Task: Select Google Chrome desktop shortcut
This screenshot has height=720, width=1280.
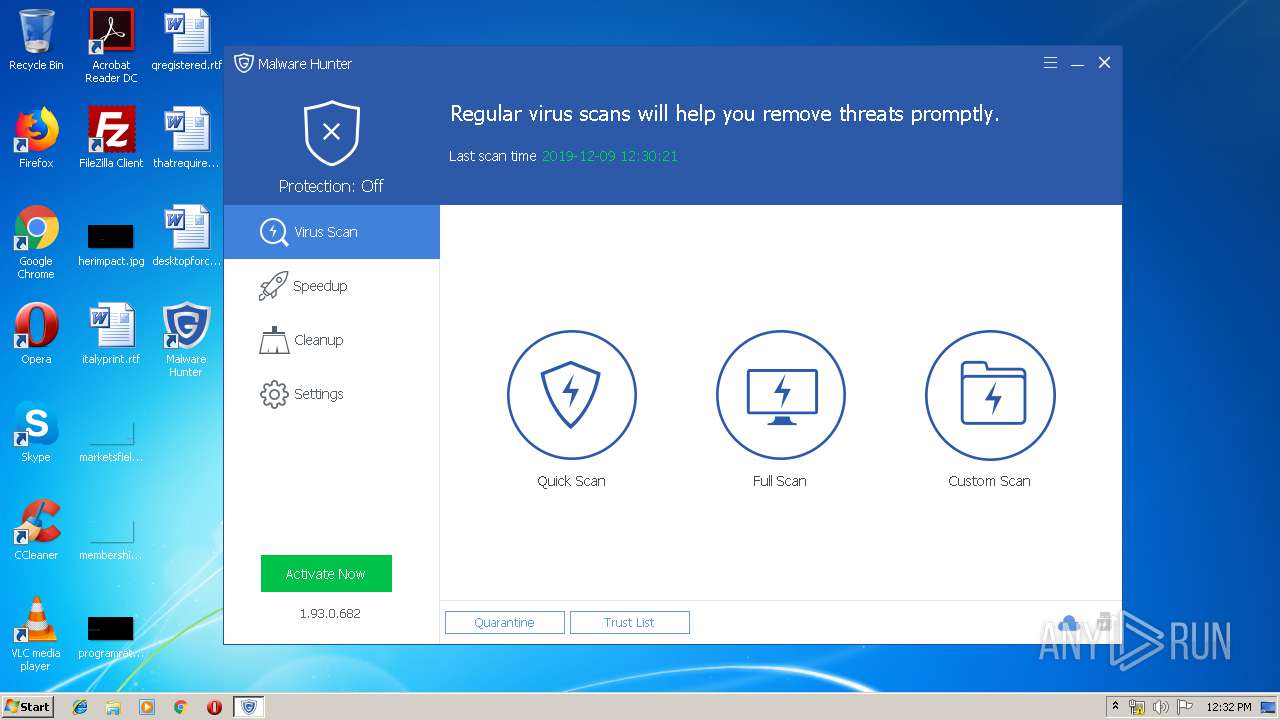Action: pyautogui.click(x=36, y=242)
